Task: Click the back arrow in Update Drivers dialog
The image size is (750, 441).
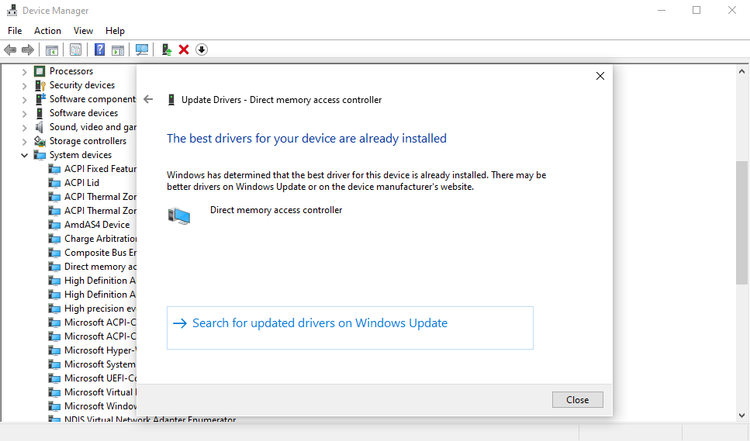Action: click(148, 99)
